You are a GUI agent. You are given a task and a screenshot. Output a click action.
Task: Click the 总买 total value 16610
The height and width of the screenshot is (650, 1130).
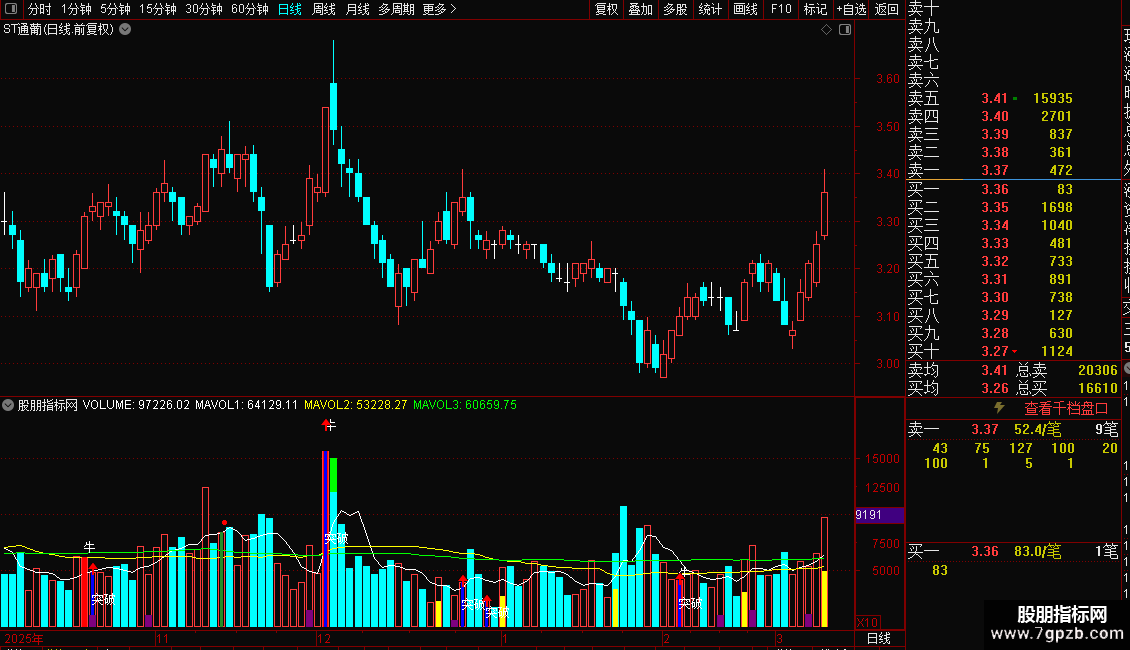click(1098, 388)
